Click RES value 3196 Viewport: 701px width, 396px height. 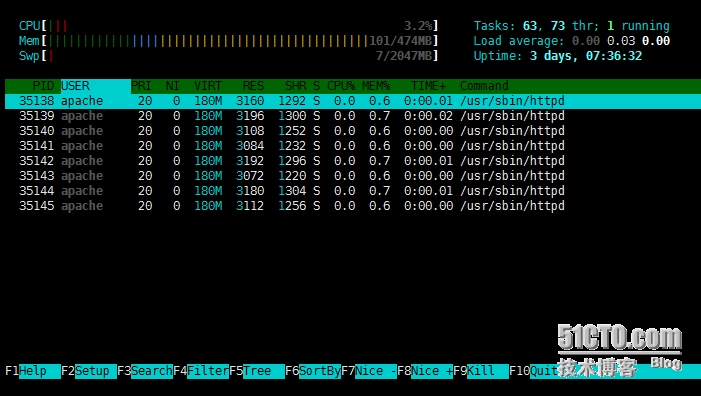click(x=250, y=116)
